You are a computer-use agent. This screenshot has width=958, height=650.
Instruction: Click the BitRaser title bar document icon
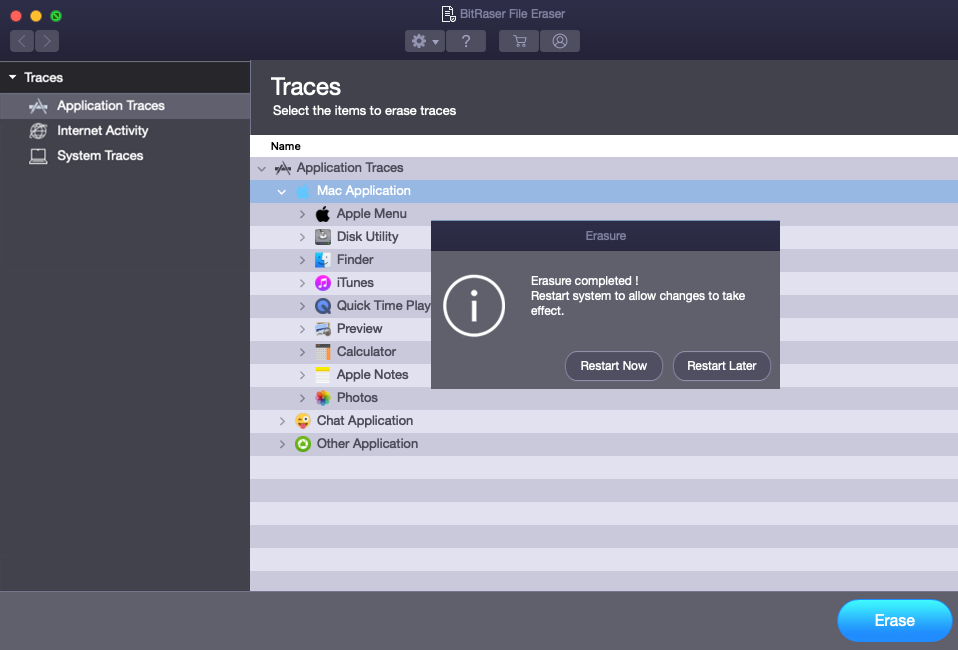pos(448,13)
